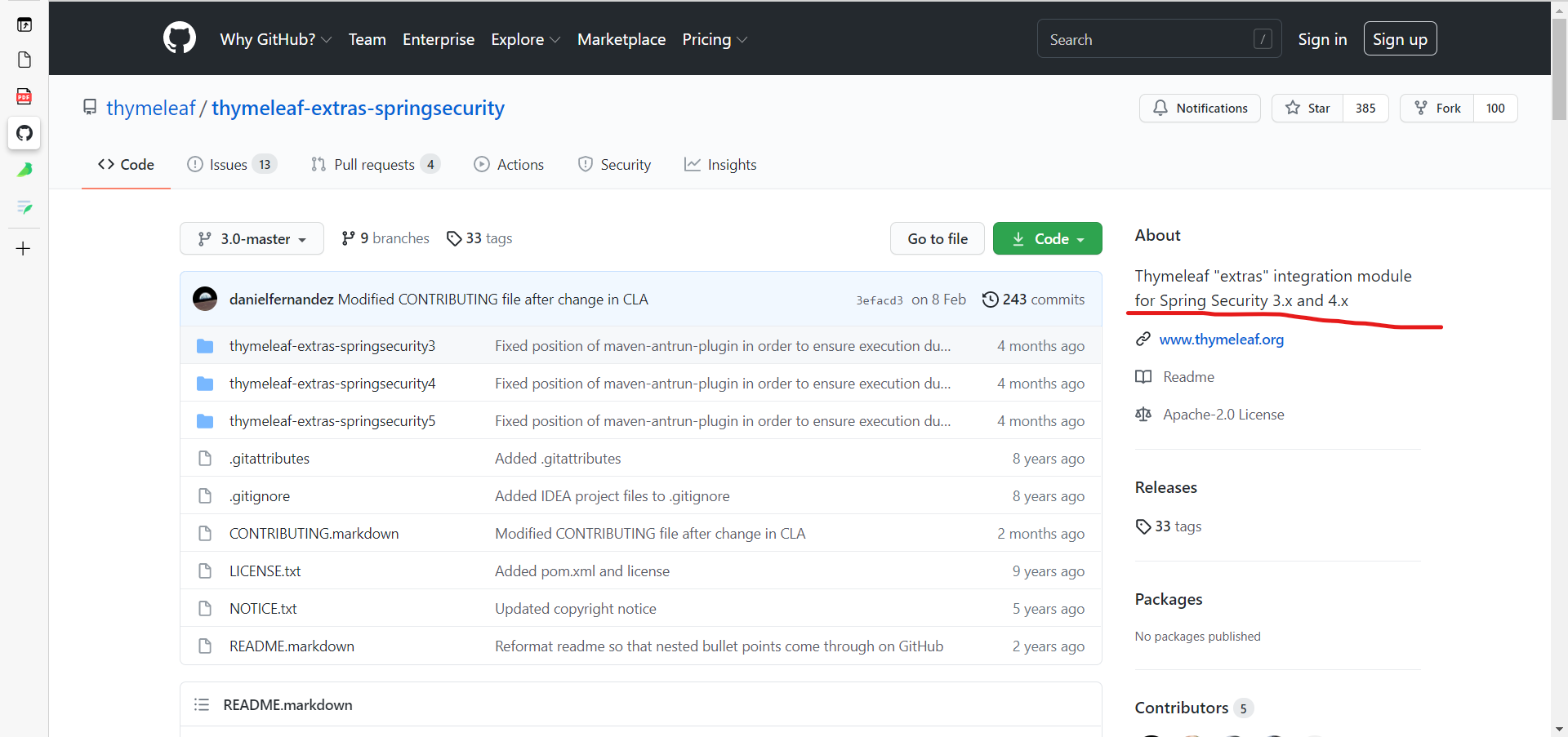
Task: Click folder icon of thymeleaf-extras-springsecurity3
Action: (205, 346)
